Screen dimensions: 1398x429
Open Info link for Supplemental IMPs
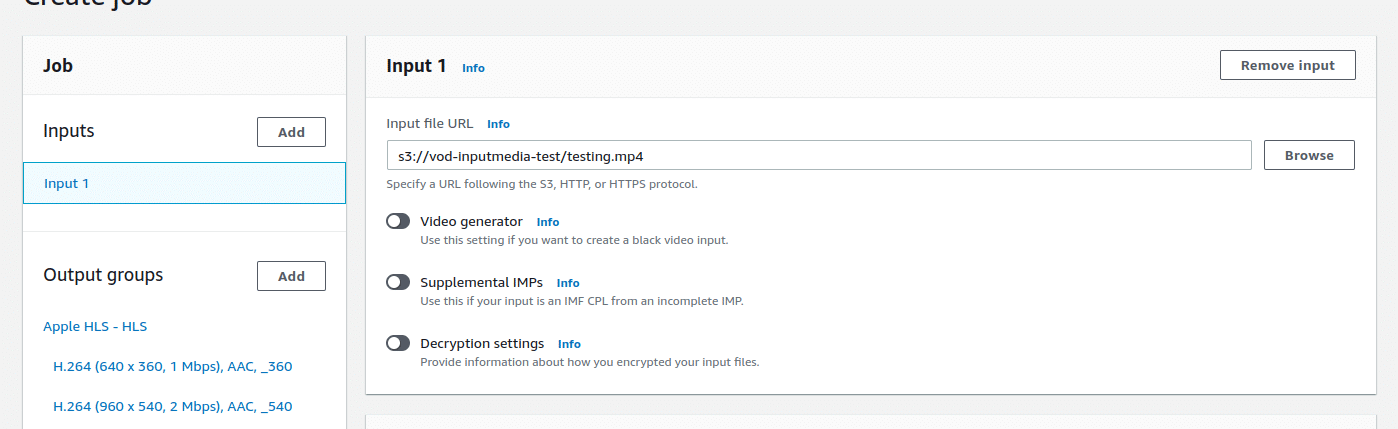[568, 283]
